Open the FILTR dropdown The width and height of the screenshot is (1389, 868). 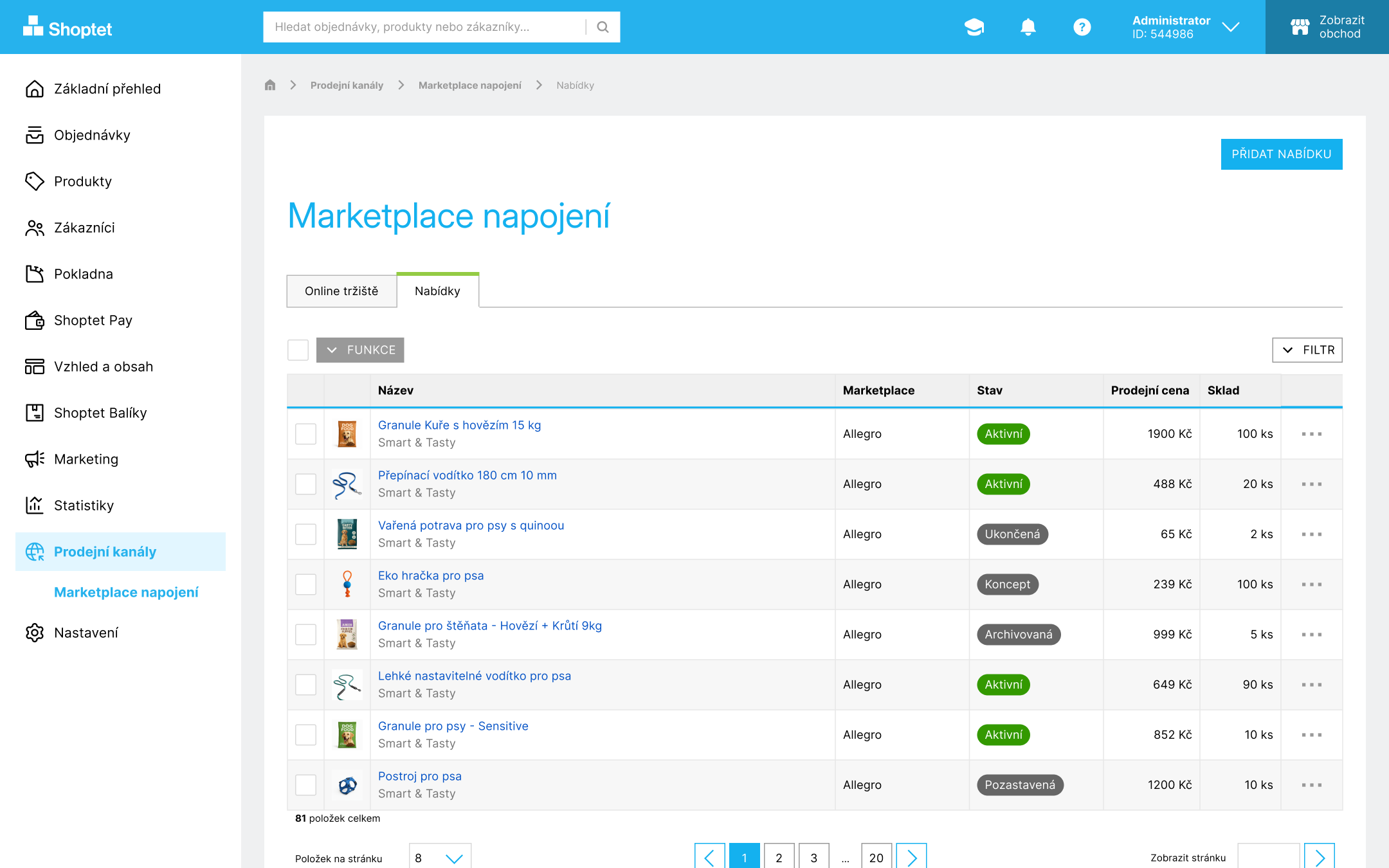1307,350
